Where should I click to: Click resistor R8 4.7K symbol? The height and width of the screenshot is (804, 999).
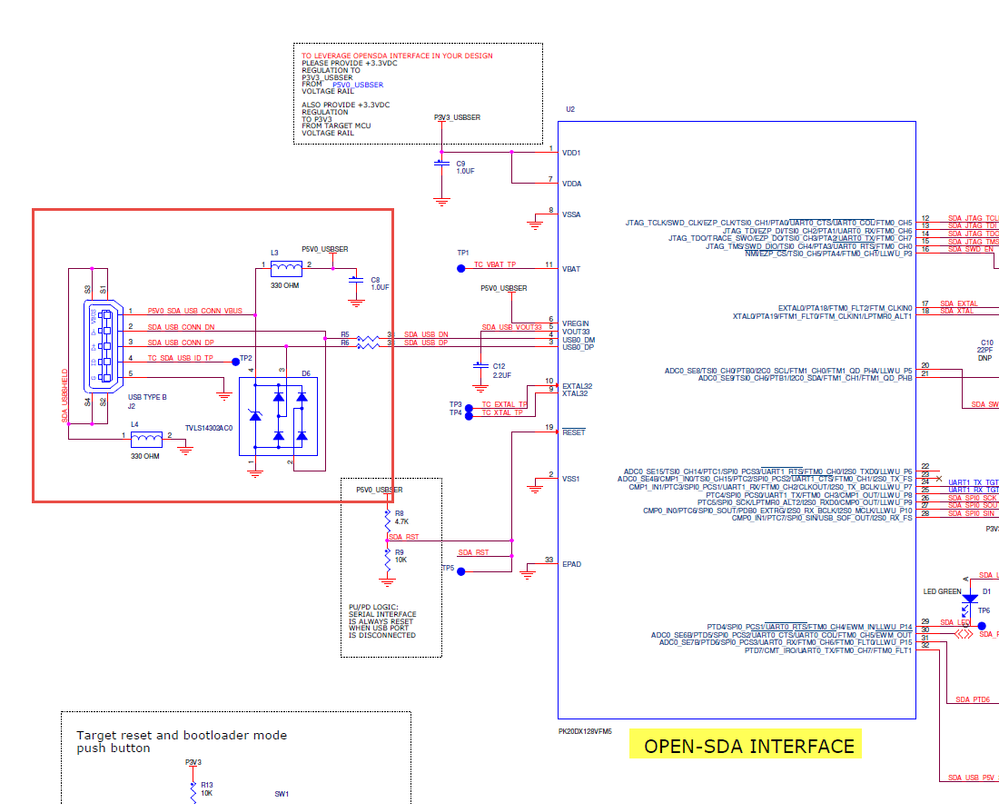tap(385, 520)
